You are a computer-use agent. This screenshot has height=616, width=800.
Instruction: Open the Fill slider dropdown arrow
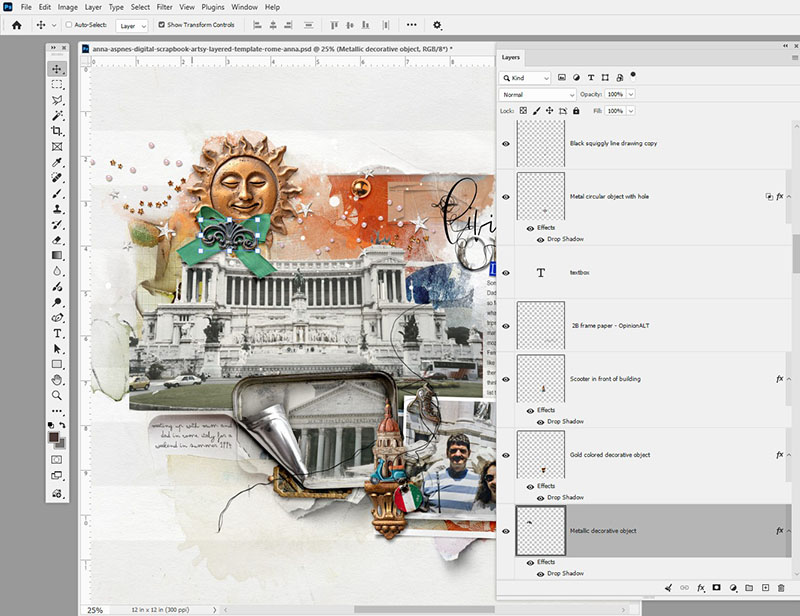pyautogui.click(x=631, y=111)
